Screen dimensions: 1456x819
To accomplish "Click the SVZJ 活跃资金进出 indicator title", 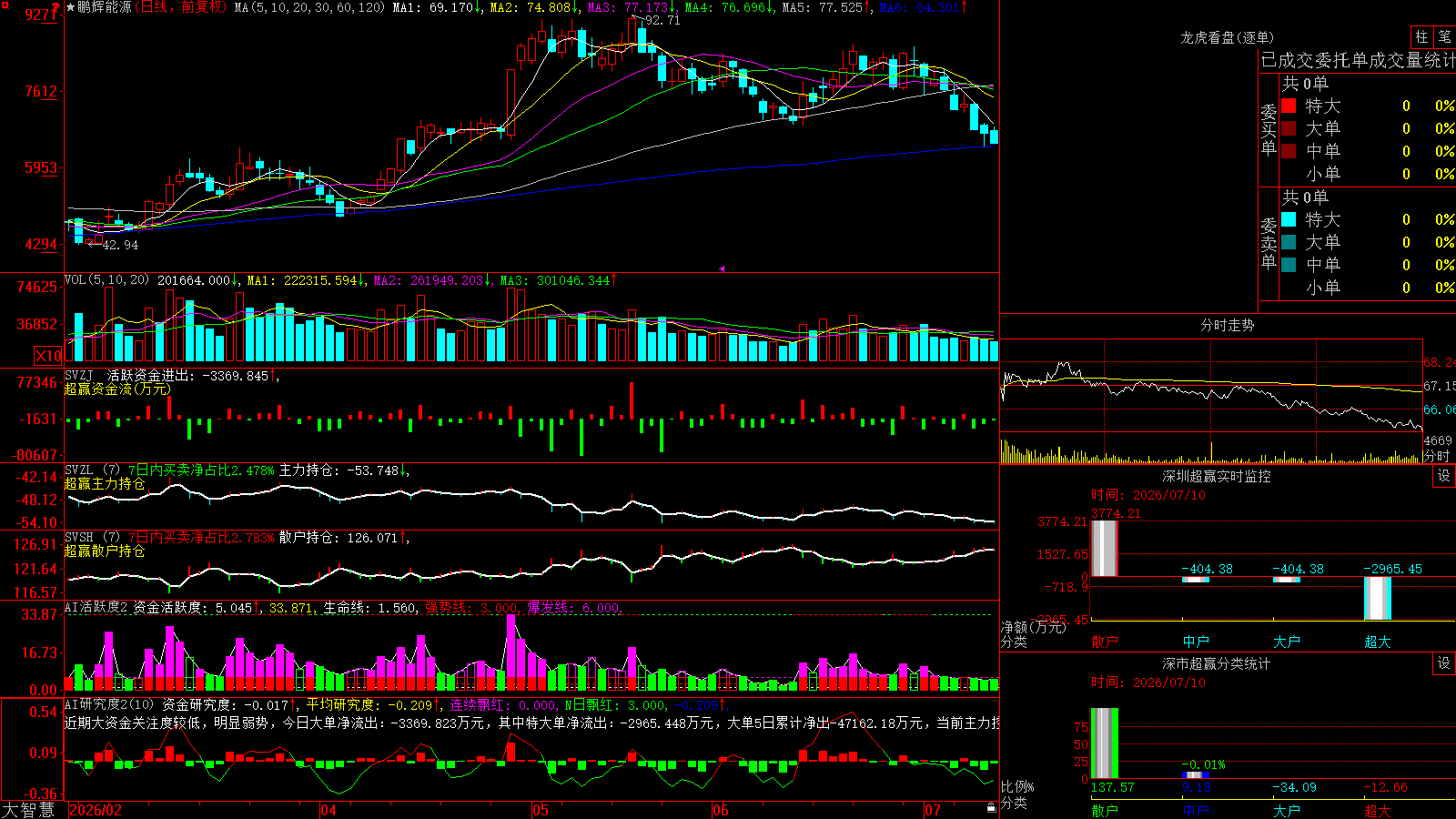I will pyautogui.click(x=170, y=376).
